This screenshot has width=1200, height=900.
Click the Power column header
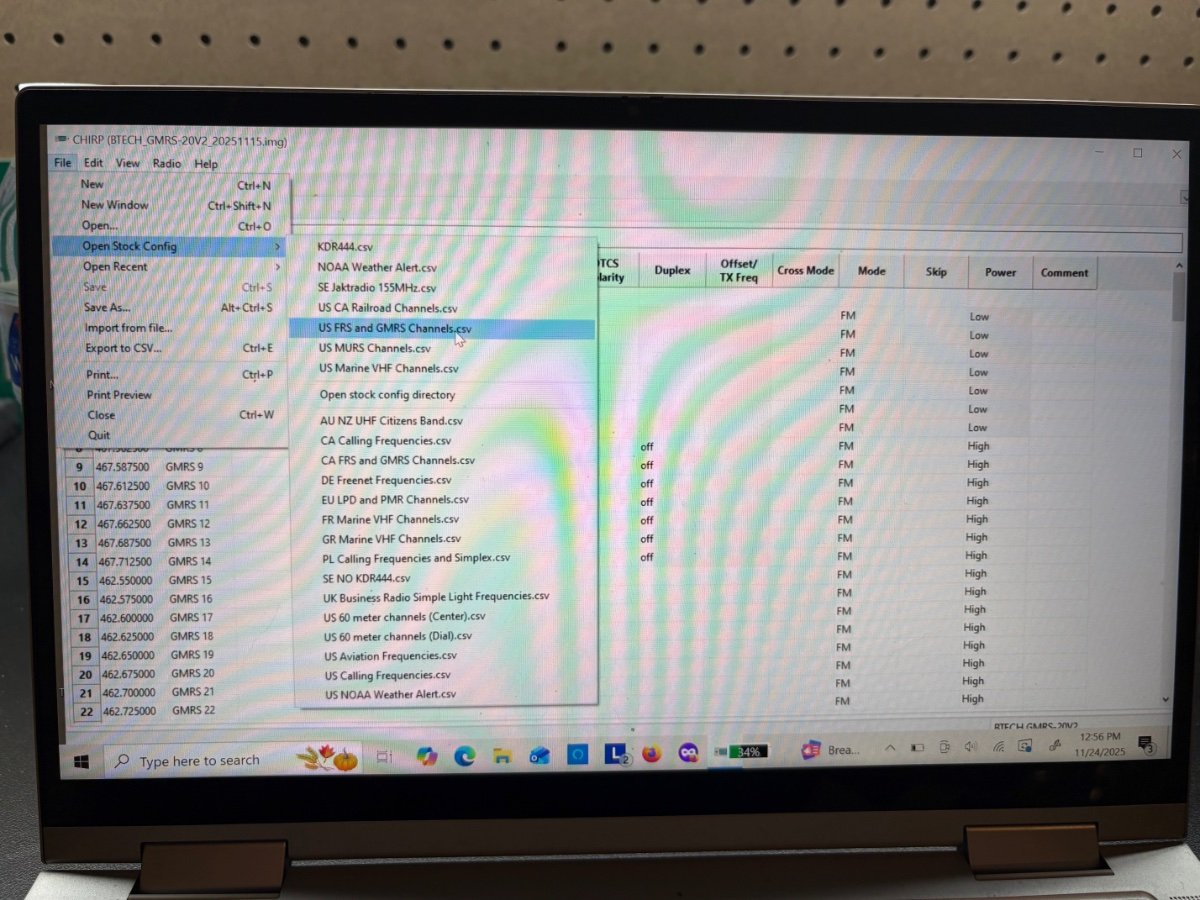coord(1000,272)
